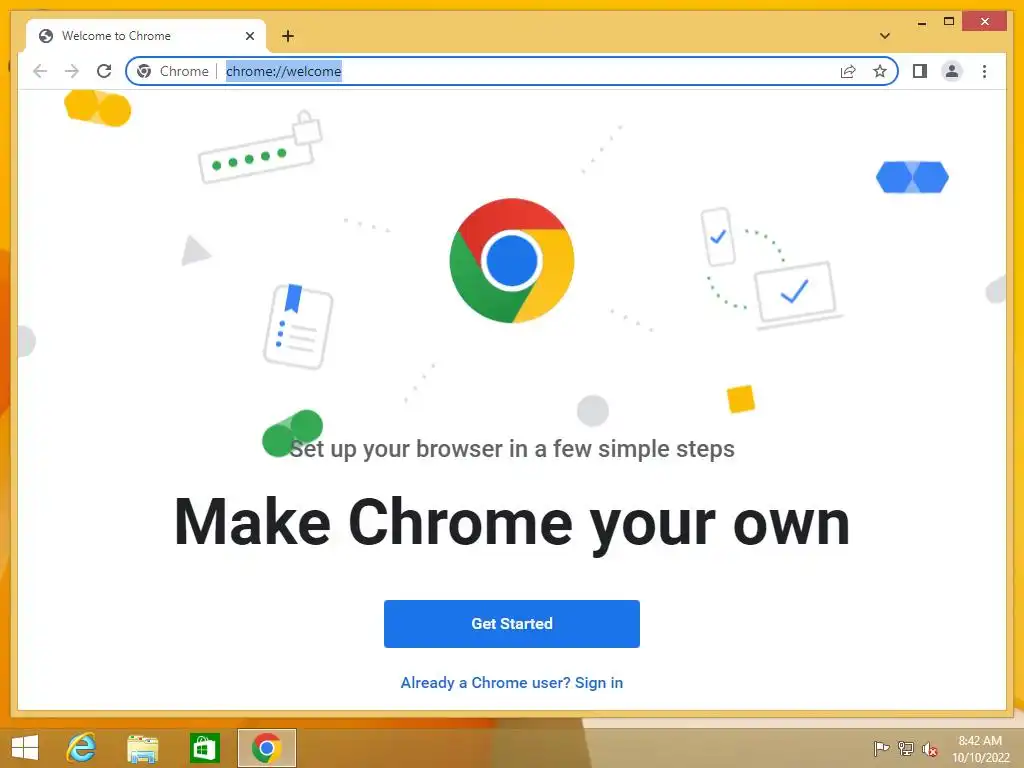This screenshot has width=1024, height=768.
Task: Launch Internet Explorer from the taskbar
Action: click(x=81, y=748)
